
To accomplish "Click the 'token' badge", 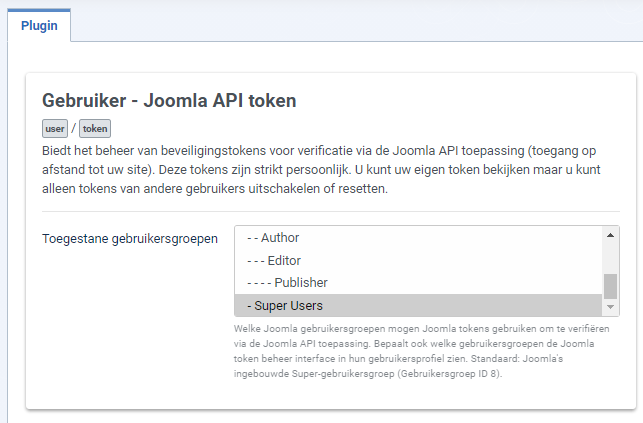I will 95,129.
